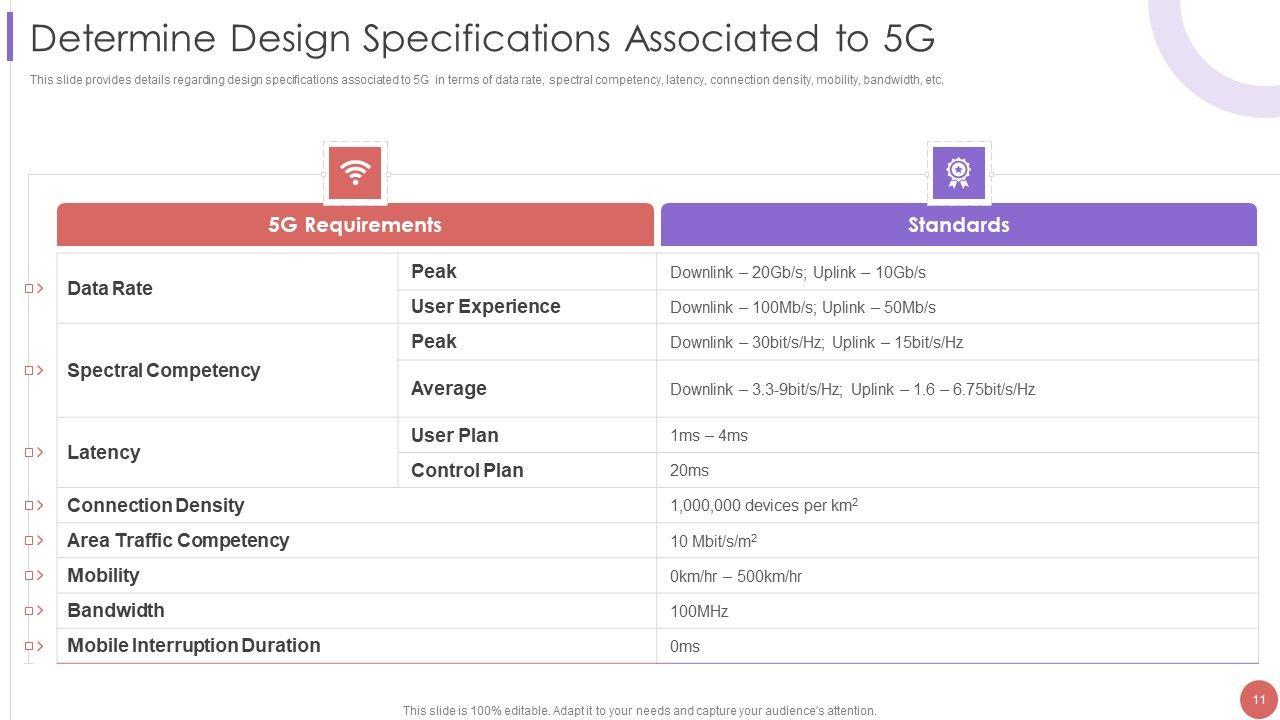Select the 1,000,000 devices per km² cell
1280x720 pixels.
[764, 505]
